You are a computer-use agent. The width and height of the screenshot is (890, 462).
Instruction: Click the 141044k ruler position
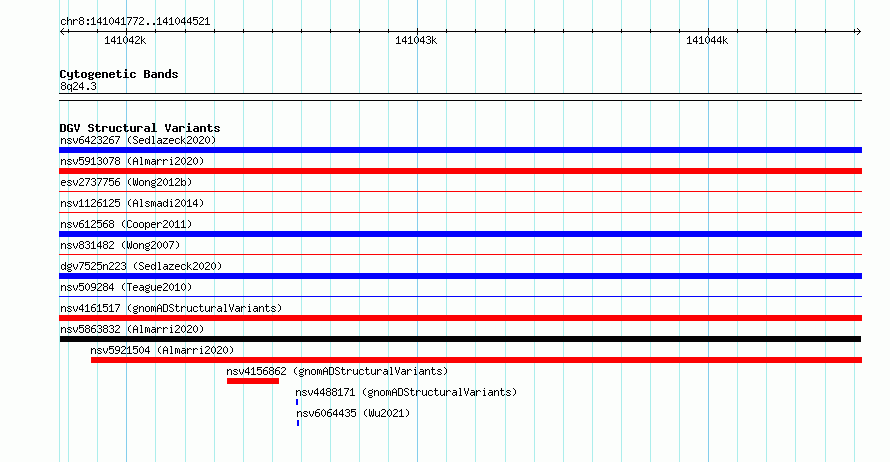[707, 40]
